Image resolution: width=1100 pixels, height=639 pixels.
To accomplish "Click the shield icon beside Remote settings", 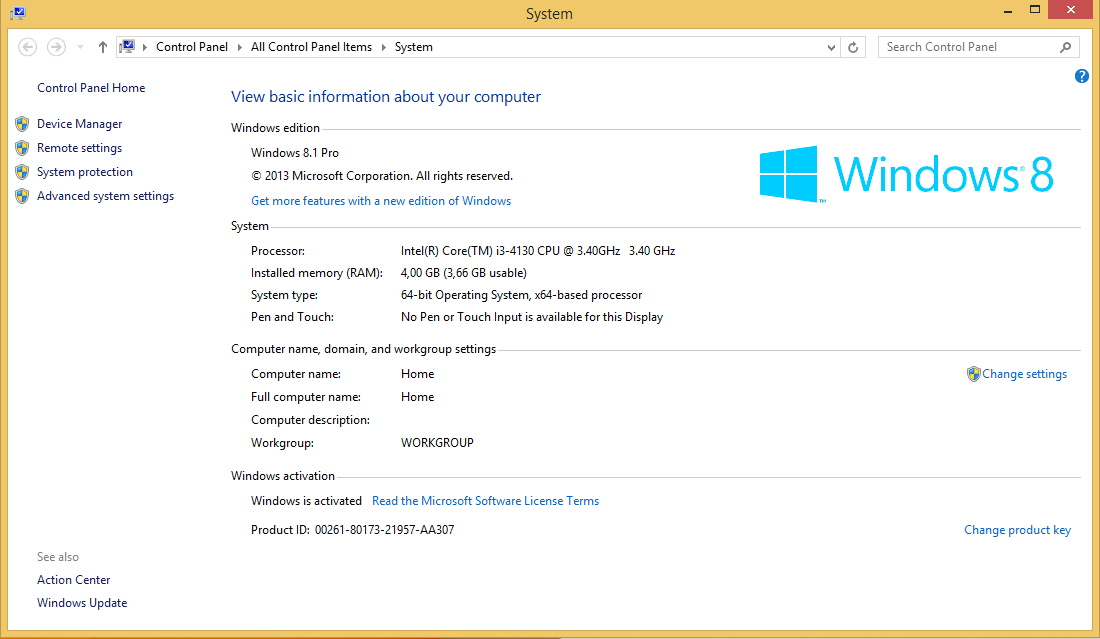I will tap(22, 148).
